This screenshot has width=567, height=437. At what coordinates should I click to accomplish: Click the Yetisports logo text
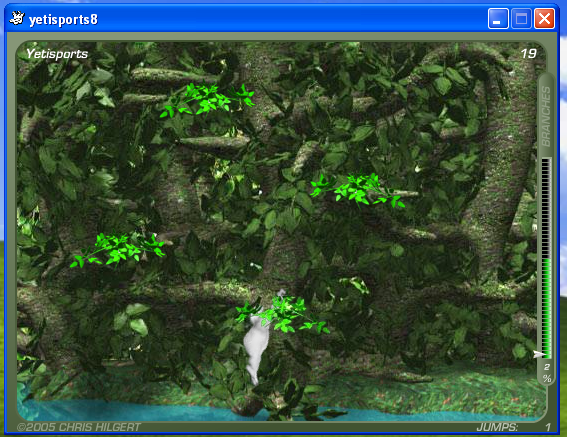pos(57,54)
